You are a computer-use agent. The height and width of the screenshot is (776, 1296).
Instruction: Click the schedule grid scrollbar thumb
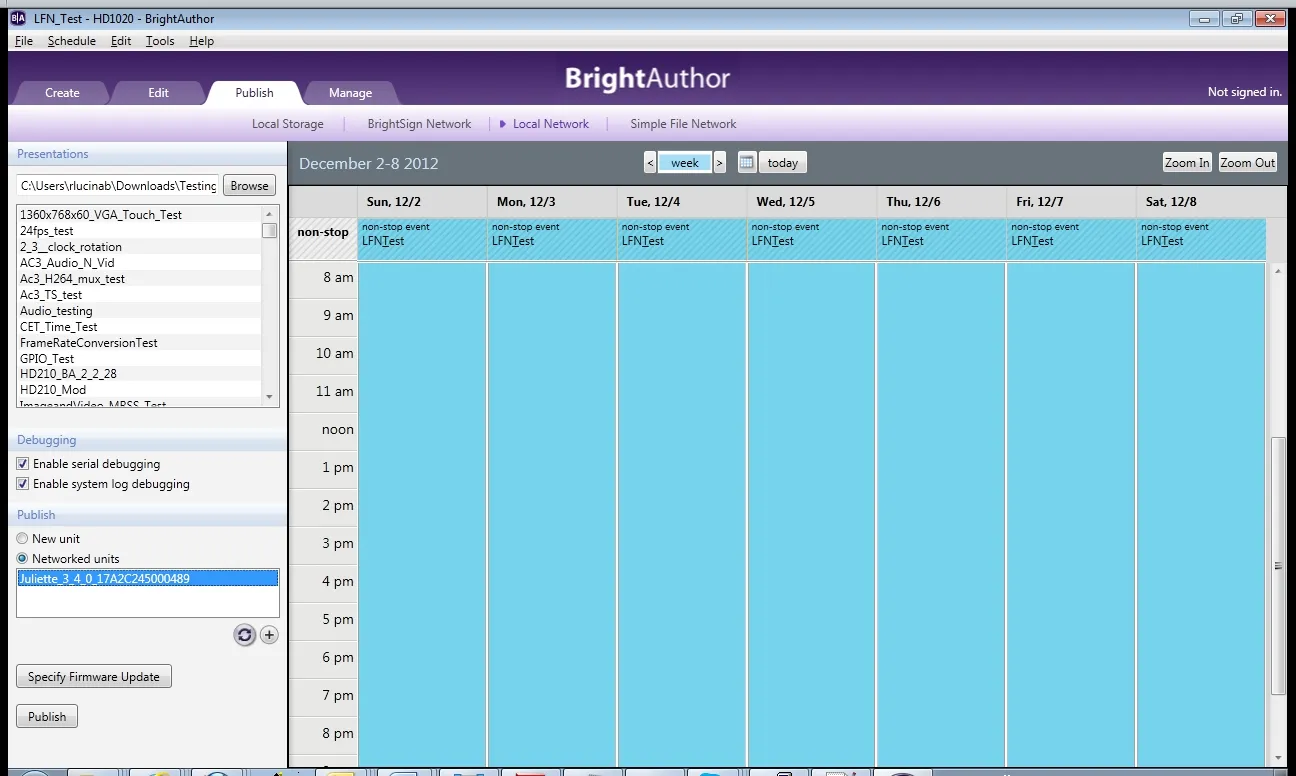coord(1277,566)
